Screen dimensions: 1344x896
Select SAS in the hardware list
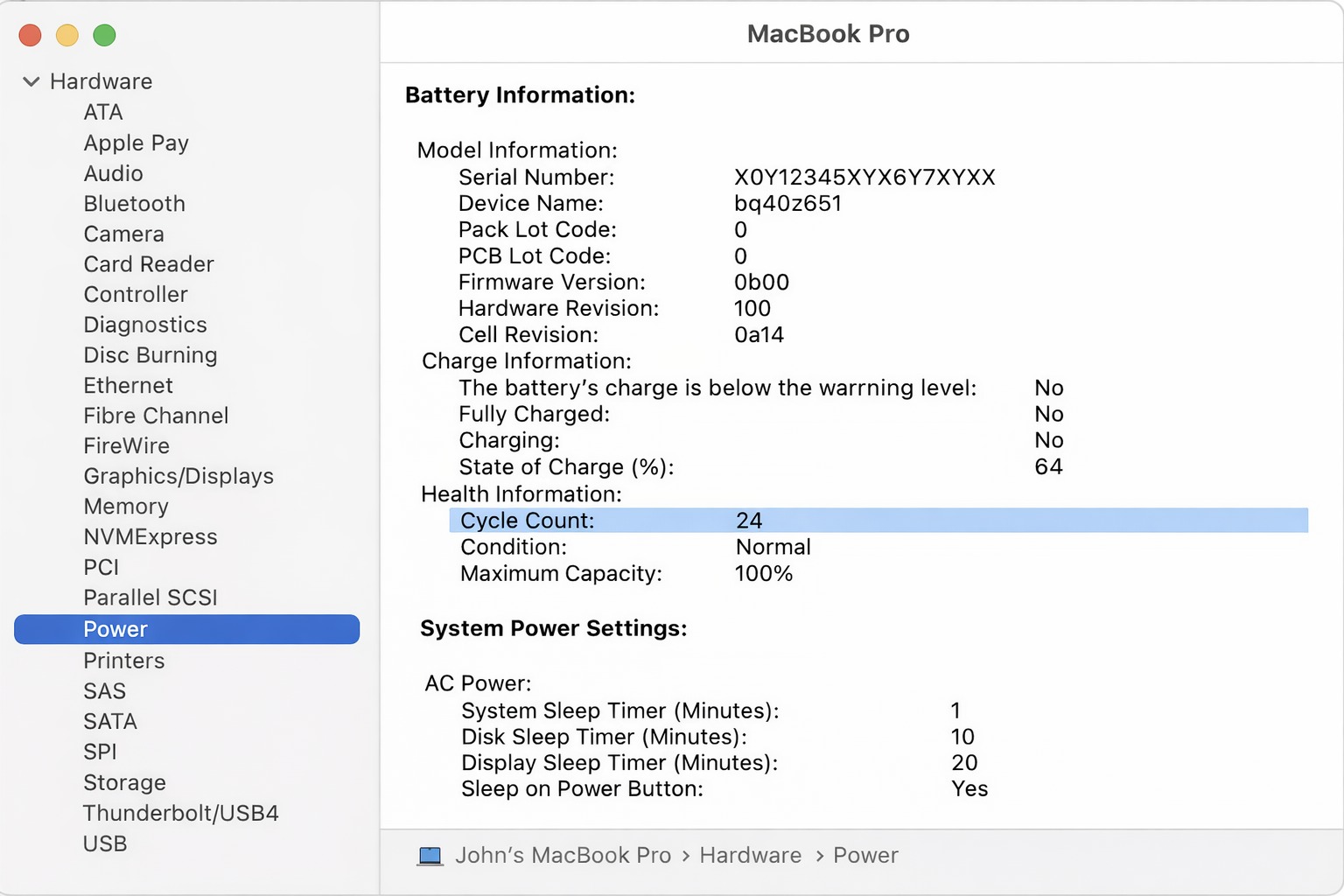pyautogui.click(x=105, y=691)
